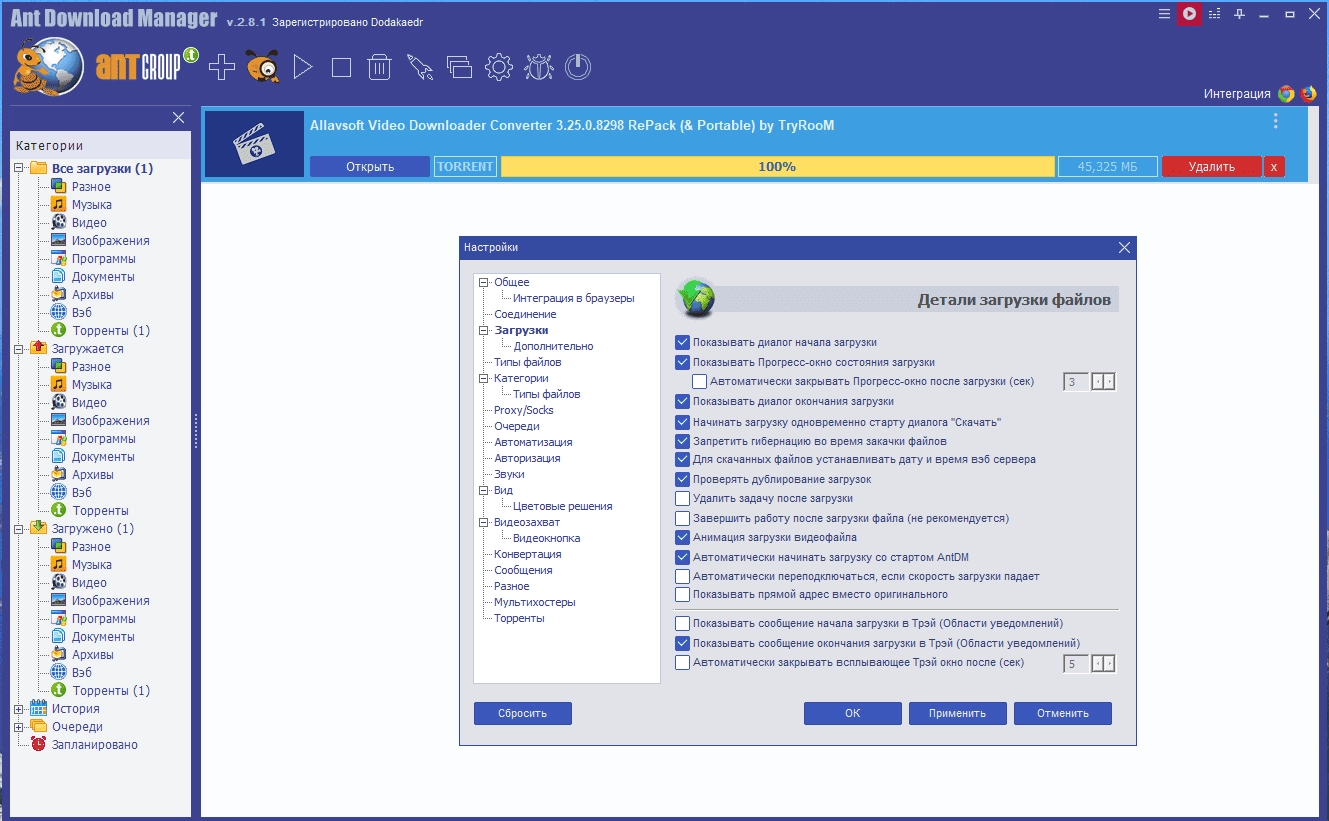The height and width of the screenshot is (821, 1329).
Task: Click the pin window title bar icon
Action: [x=1241, y=14]
